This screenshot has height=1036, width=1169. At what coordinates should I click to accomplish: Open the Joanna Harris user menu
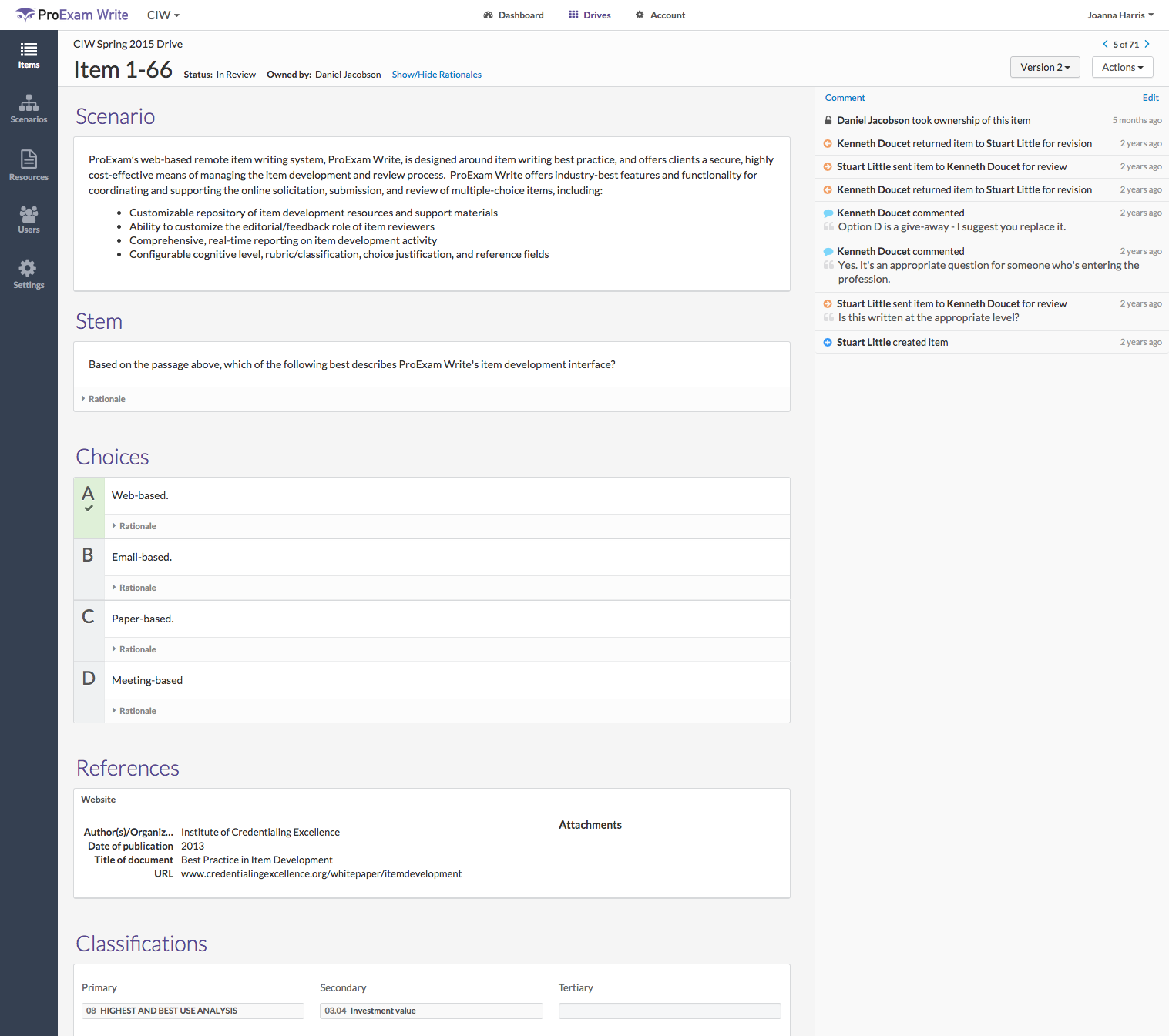pos(1120,15)
